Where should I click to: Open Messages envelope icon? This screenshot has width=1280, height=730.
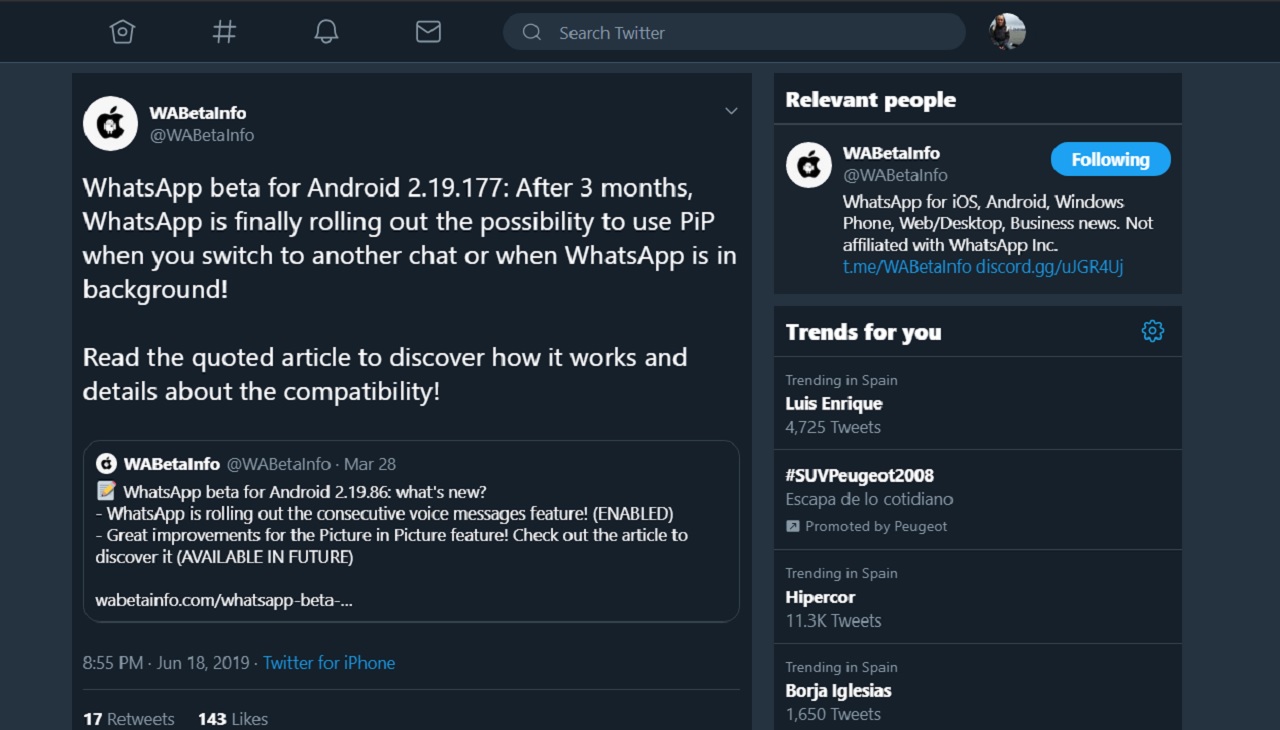click(x=428, y=32)
